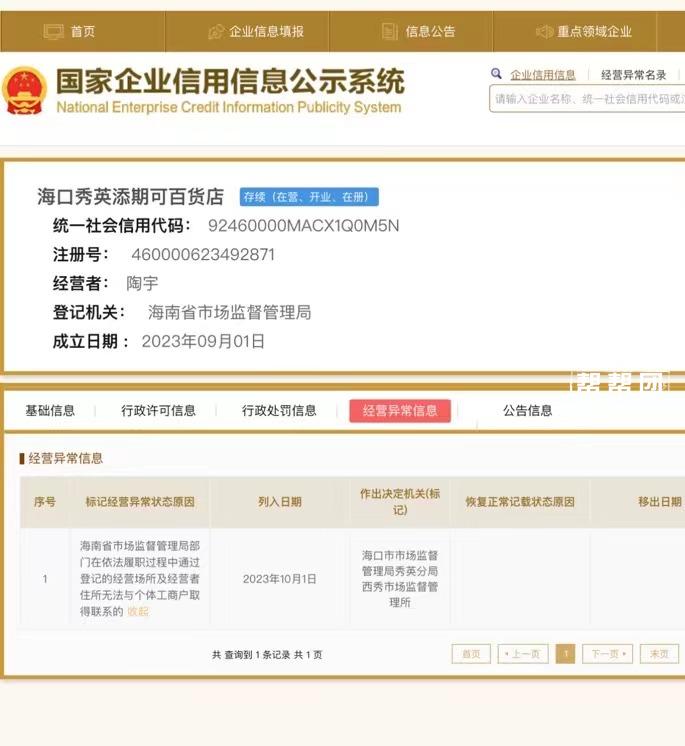Click the 企业信息填报 edit icon
This screenshot has height=746, width=685.
[x=216, y=32]
